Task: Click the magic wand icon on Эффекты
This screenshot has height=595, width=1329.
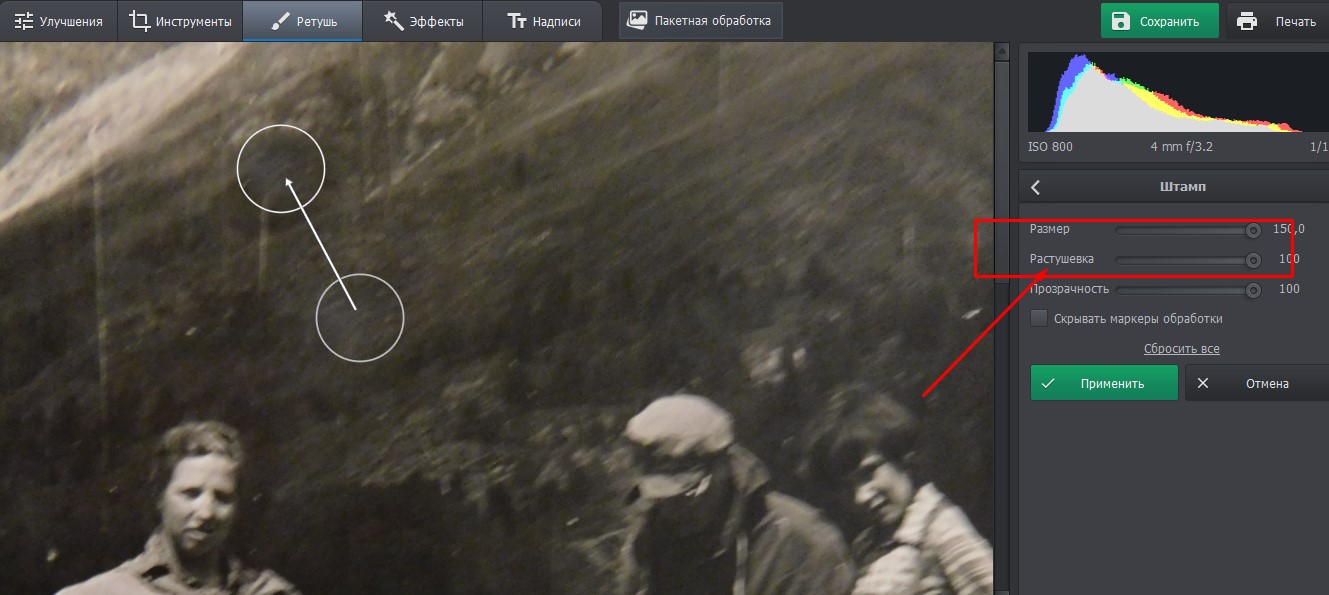Action: (x=393, y=21)
